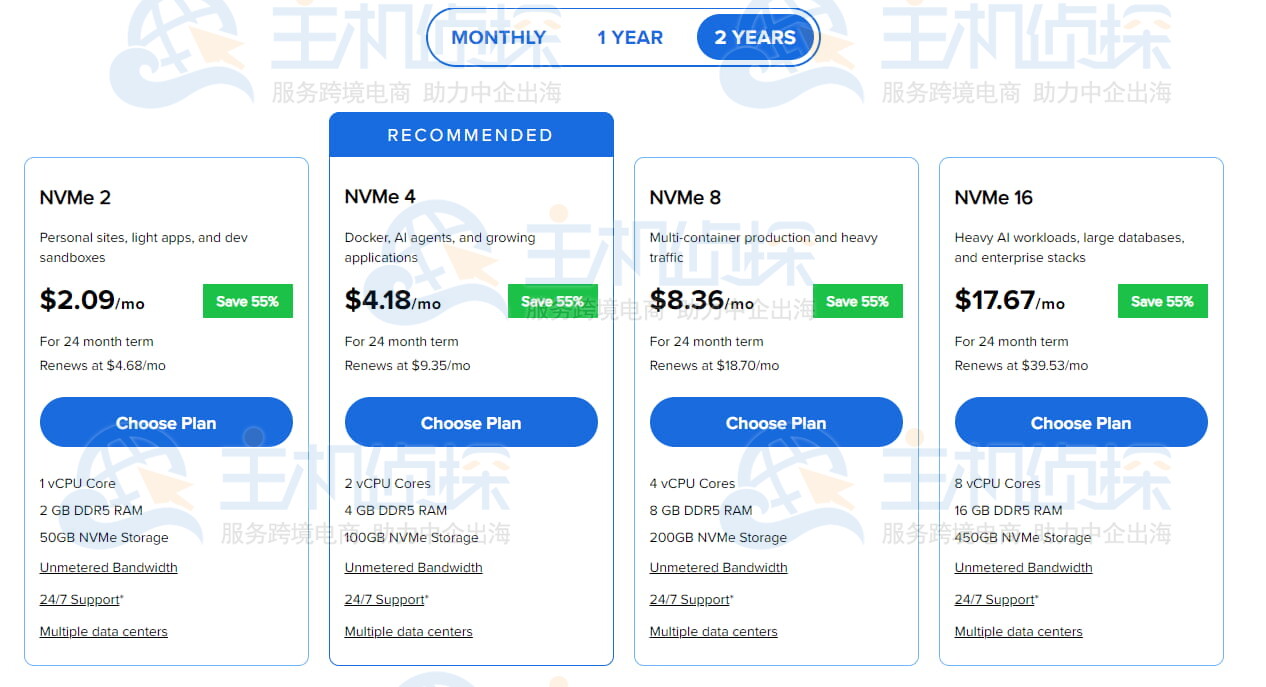The image size is (1266, 687).
Task: Select the 1 YEAR billing tab
Action: [630, 37]
